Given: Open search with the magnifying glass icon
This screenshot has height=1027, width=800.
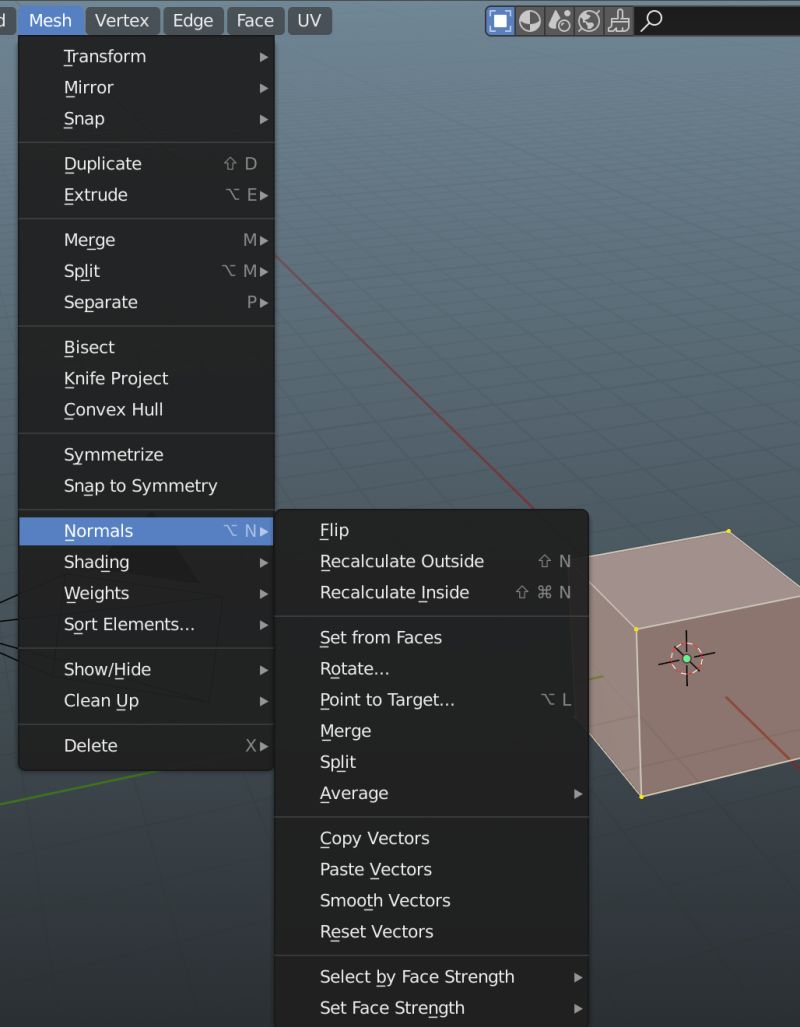Looking at the screenshot, I should 651,20.
